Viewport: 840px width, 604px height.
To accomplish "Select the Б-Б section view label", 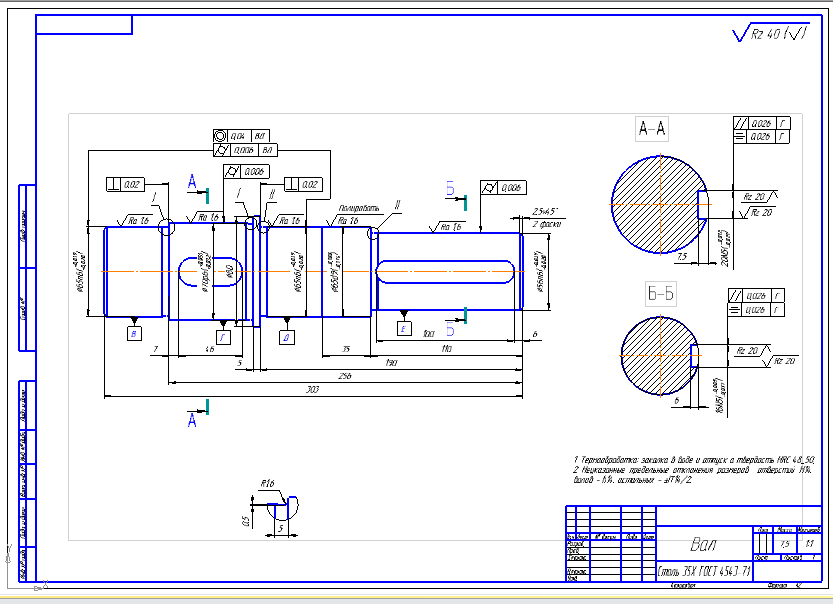I will coord(661,293).
